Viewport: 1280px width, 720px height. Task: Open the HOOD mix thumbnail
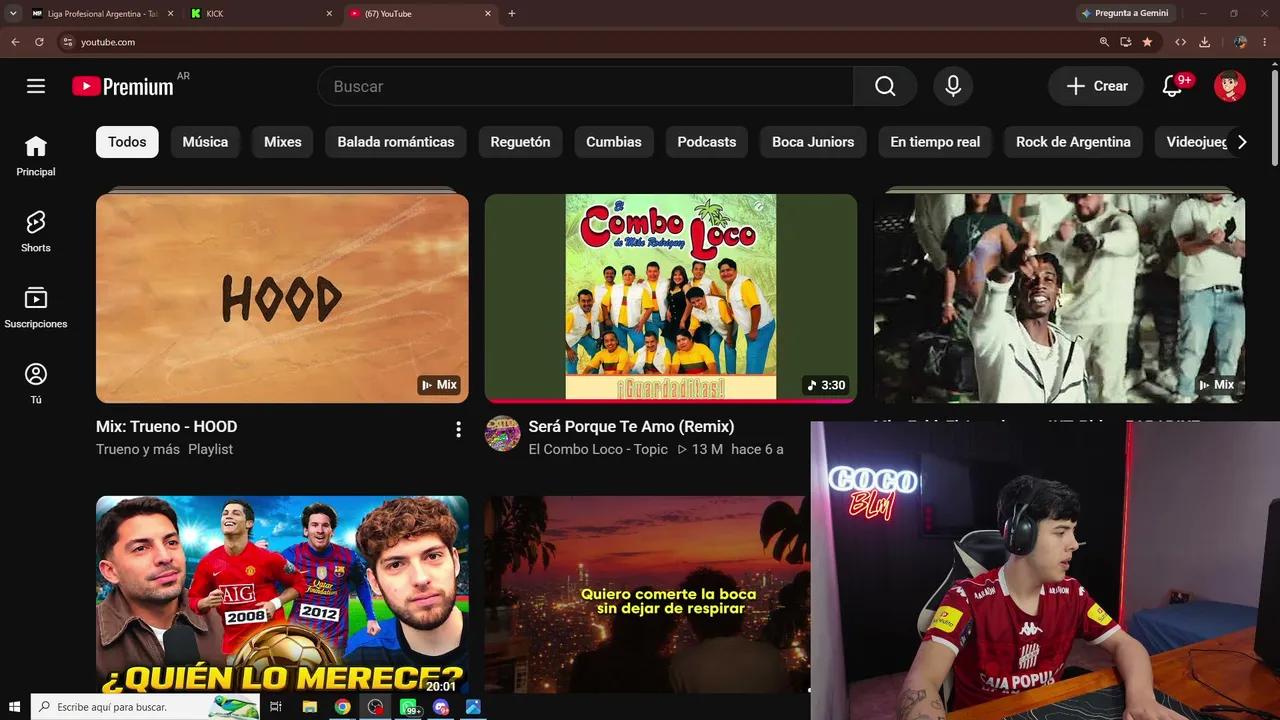[x=282, y=298]
